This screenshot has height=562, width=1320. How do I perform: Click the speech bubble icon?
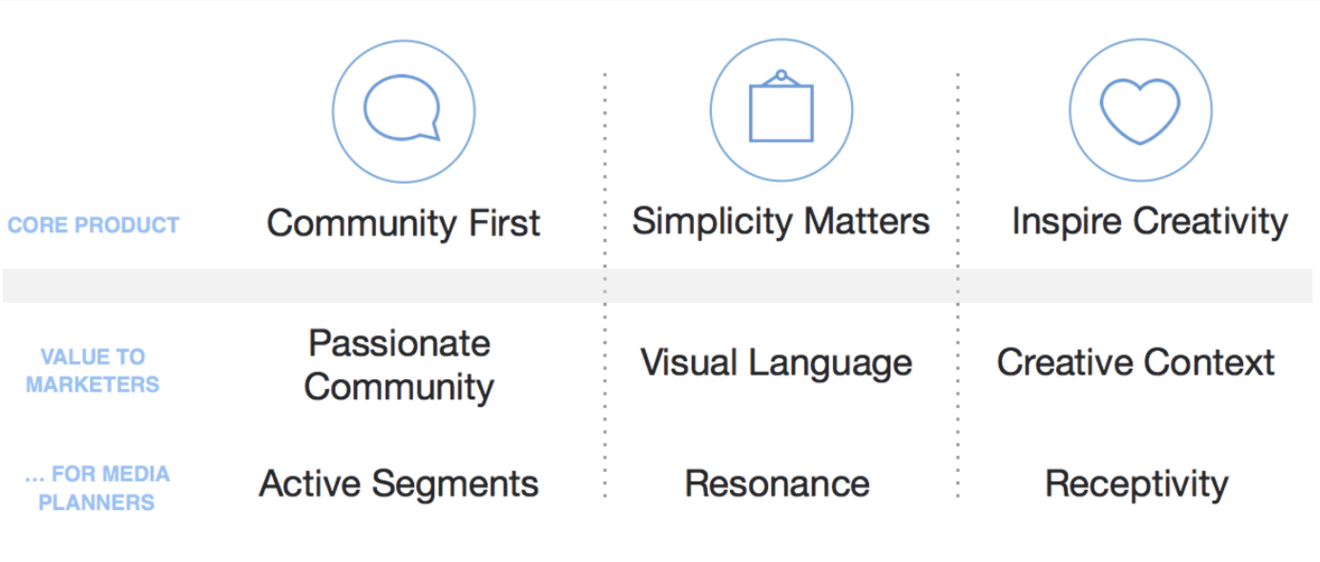pos(403,108)
